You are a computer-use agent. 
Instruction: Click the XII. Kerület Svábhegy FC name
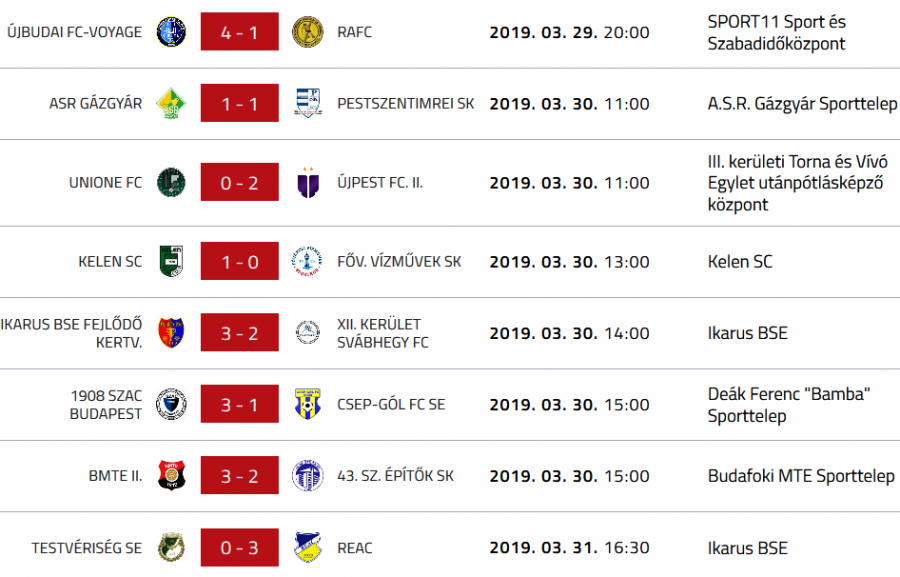pos(383,333)
